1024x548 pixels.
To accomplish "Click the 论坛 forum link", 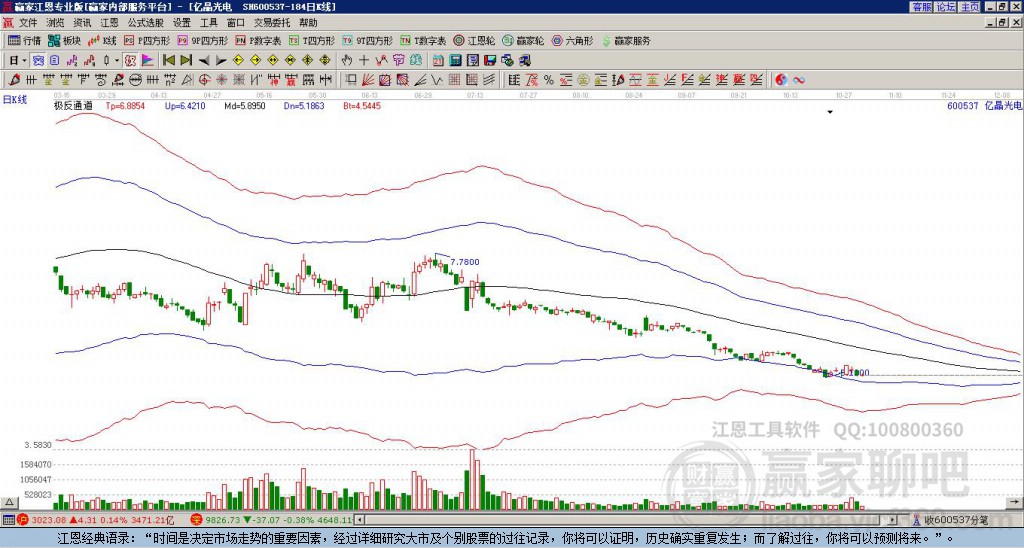I will click(945, 7).
